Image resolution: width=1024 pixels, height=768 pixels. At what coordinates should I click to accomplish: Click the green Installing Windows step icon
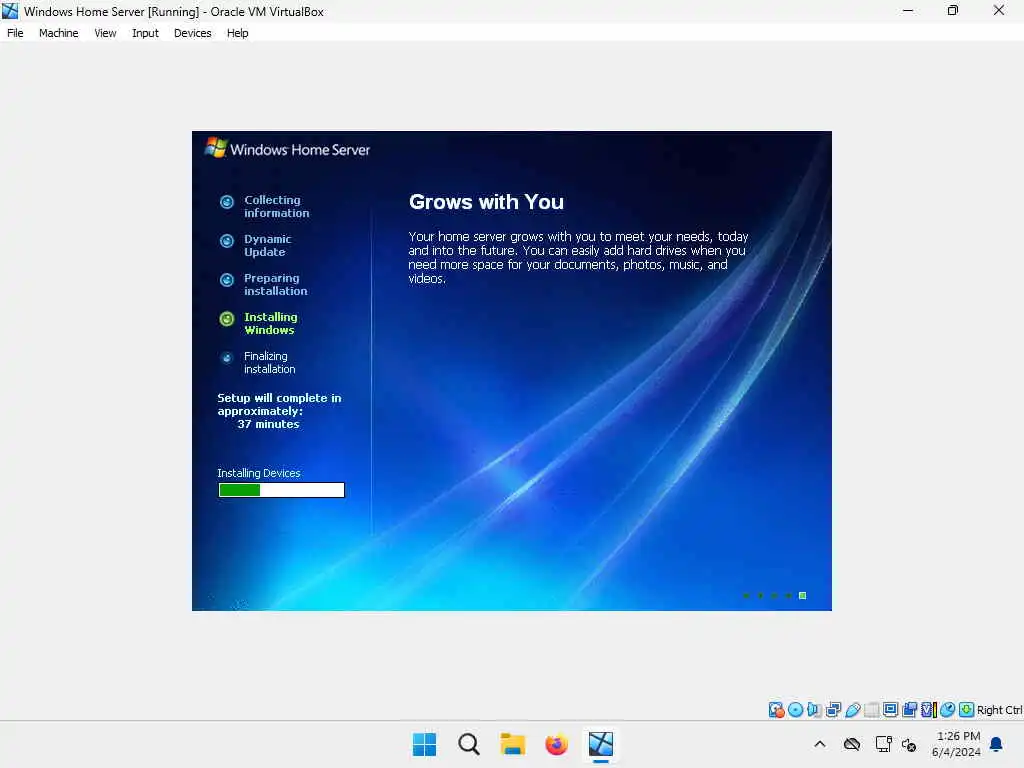point(227,319)
